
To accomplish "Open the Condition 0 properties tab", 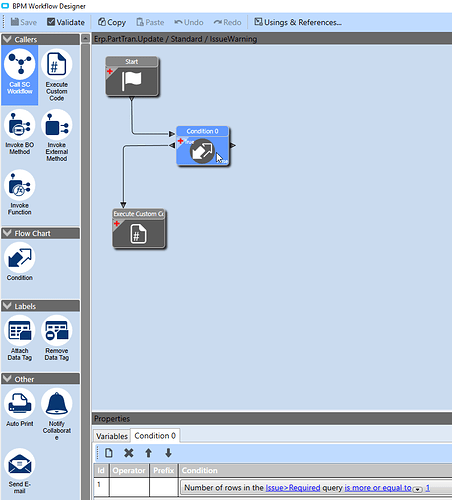I will (155, 436).
